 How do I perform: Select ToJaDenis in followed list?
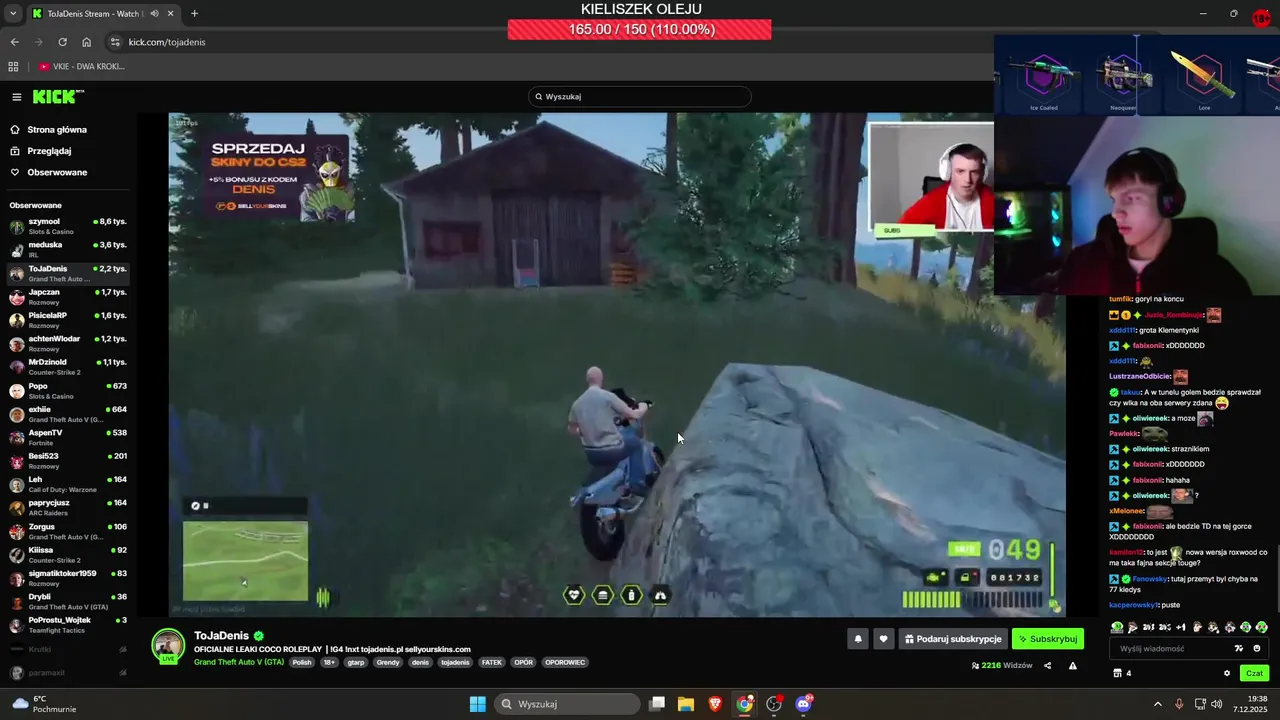coord(68,273)
